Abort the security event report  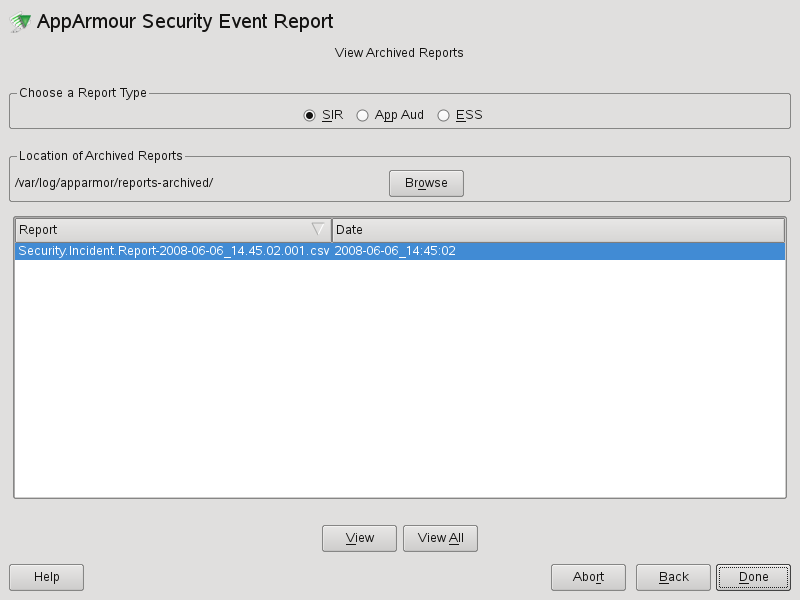[588, 577]
